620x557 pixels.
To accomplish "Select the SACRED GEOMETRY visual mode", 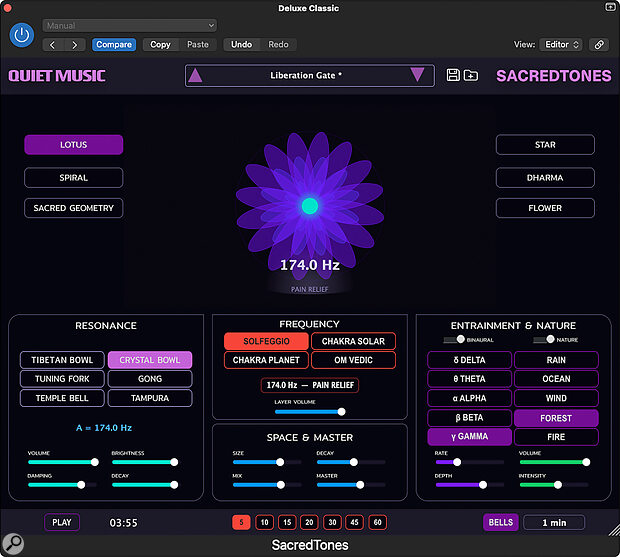I will 74,208.
